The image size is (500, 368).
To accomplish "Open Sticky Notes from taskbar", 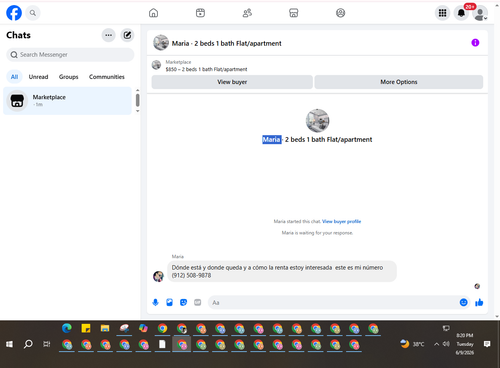I will (86, 329).
